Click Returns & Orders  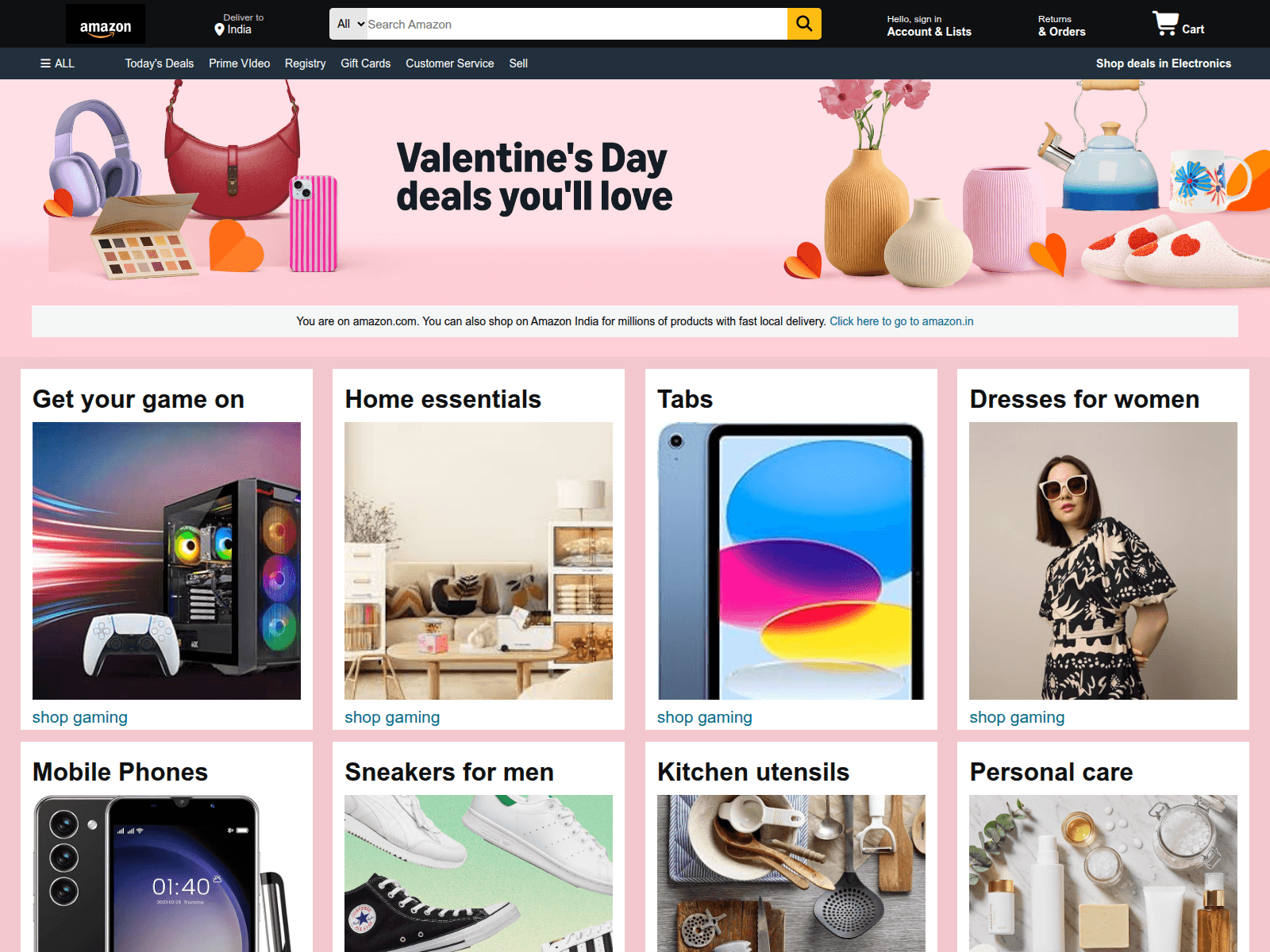click(x=1062, y=25)
